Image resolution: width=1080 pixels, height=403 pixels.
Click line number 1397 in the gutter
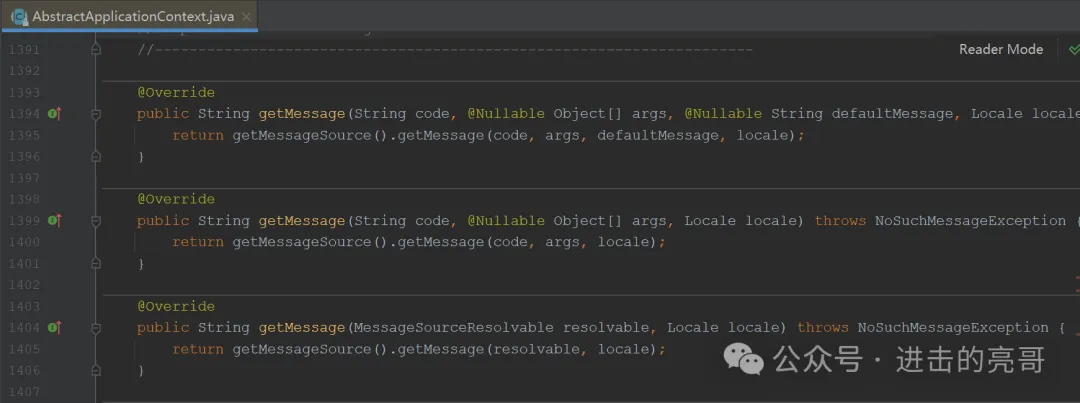[23, 178]
